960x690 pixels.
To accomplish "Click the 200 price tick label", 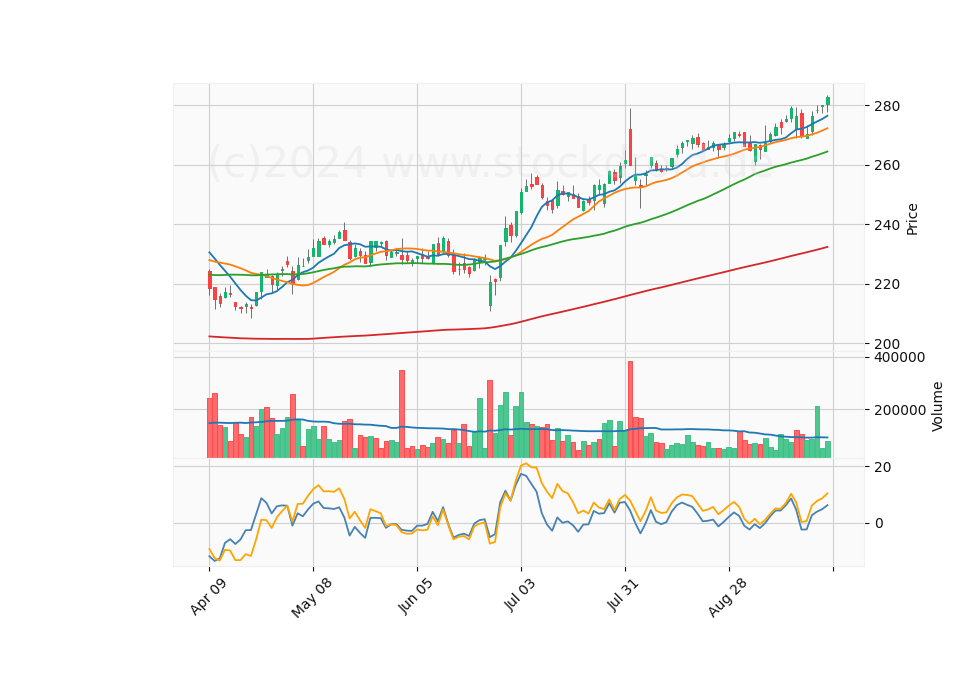I will (888, 344).
